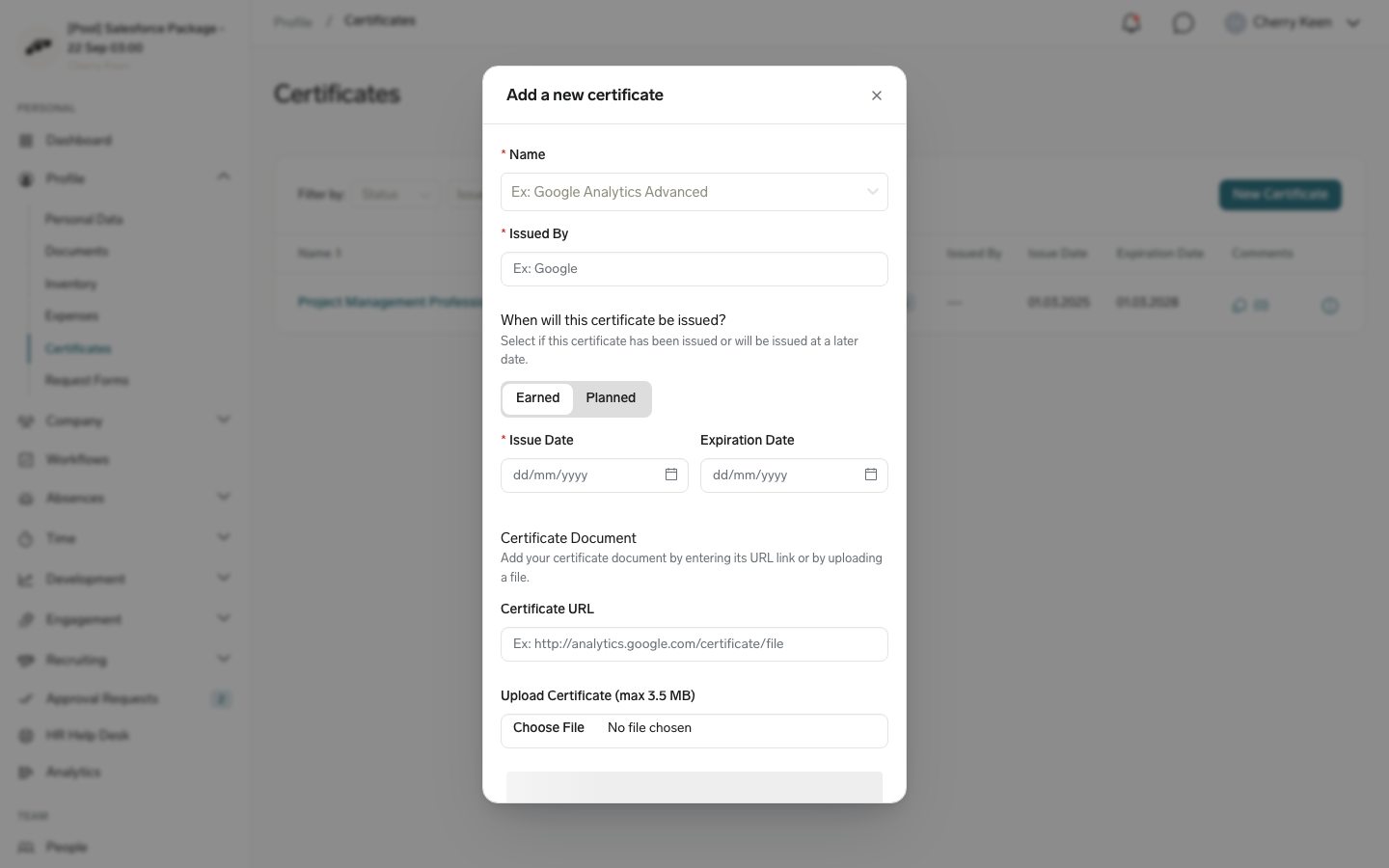The image size is (1389, 868).
Task: Open the Expiration Date calendar picker icon
Action: 871,475
